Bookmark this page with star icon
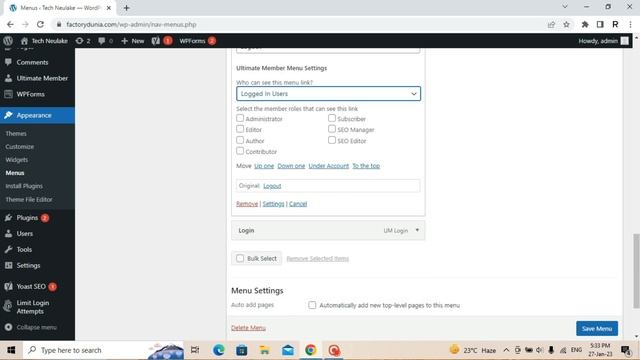 tap(566, 24)
